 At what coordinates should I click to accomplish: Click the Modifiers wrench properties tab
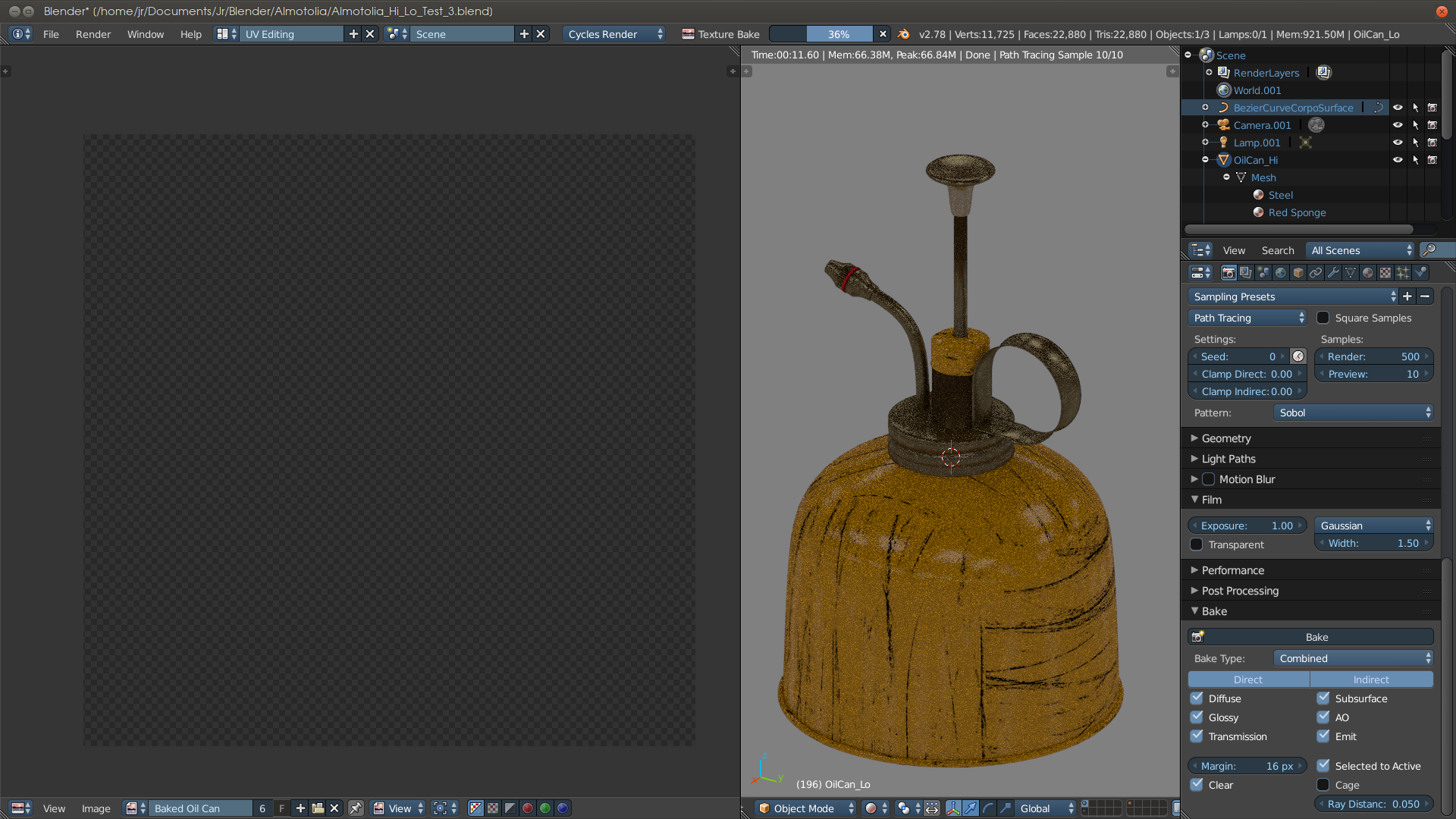point(1333,273)
